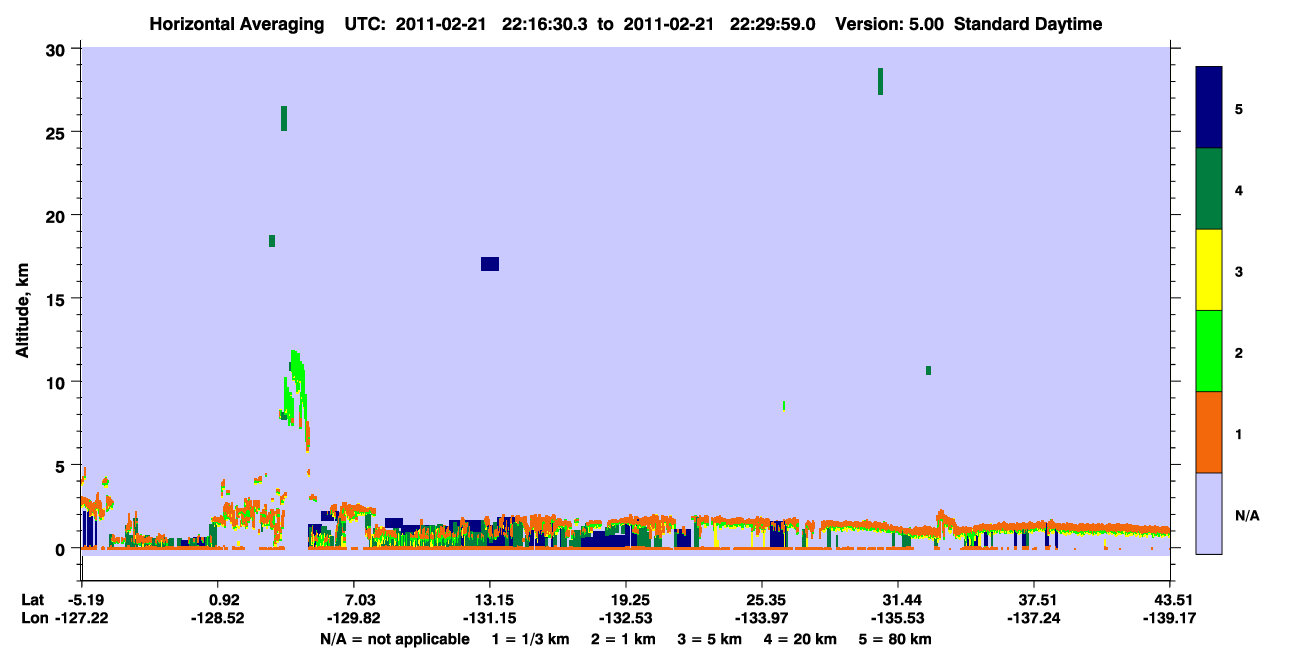Click the bright green level 2 color segment
1300x667 pixels.
(1209, 351)
